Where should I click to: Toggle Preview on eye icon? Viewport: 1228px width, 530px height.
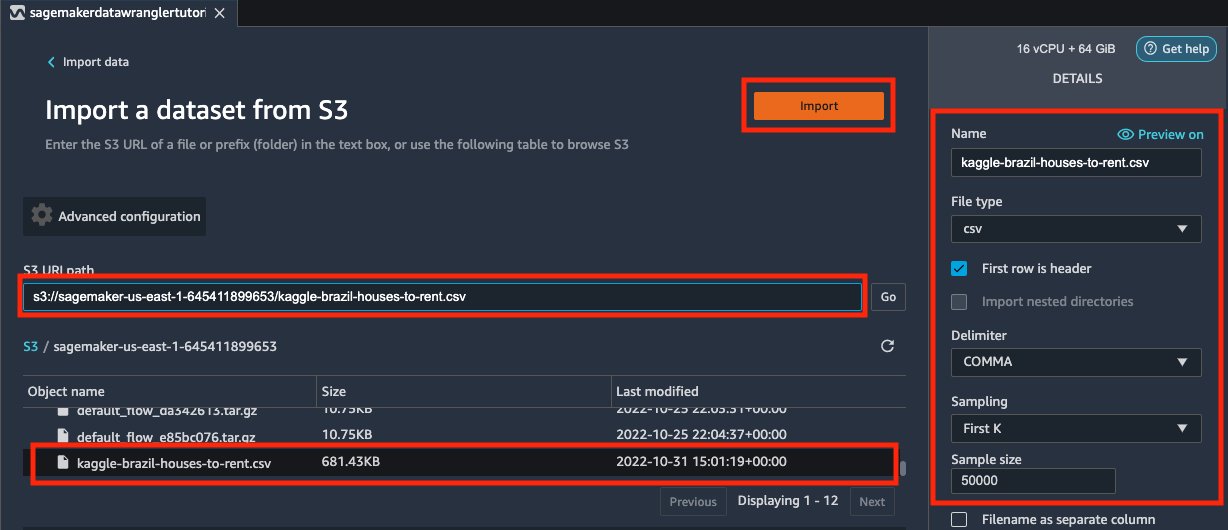pos(1125,134)
